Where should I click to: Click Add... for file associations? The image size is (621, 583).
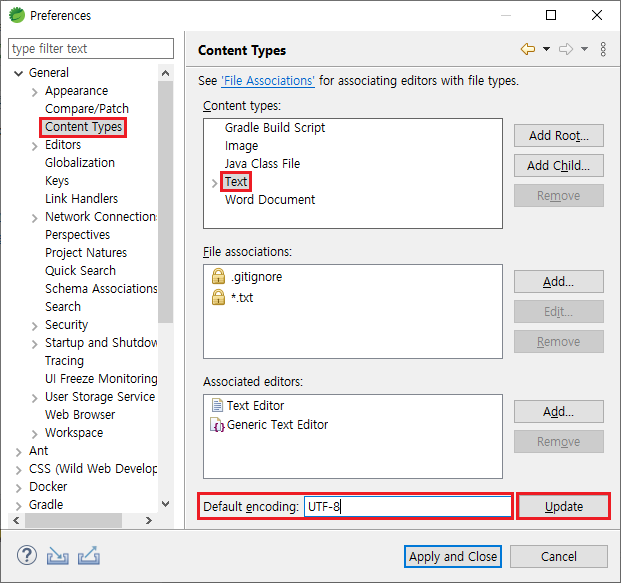[x=558, y=282]
